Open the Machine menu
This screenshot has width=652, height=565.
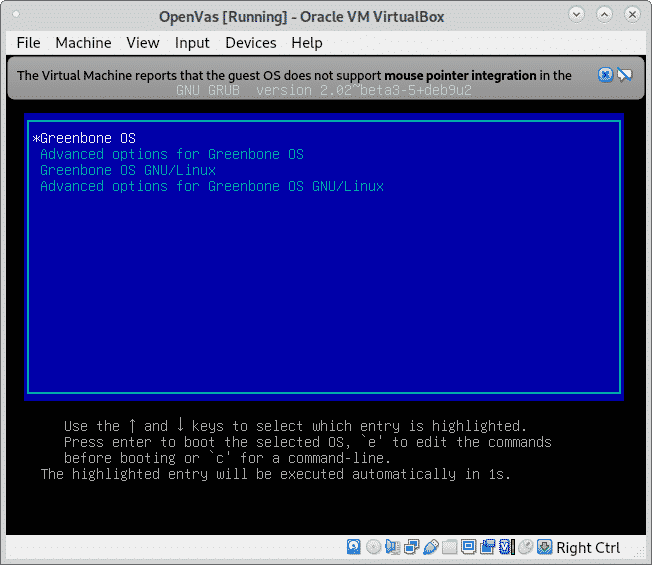click(84, 43)
